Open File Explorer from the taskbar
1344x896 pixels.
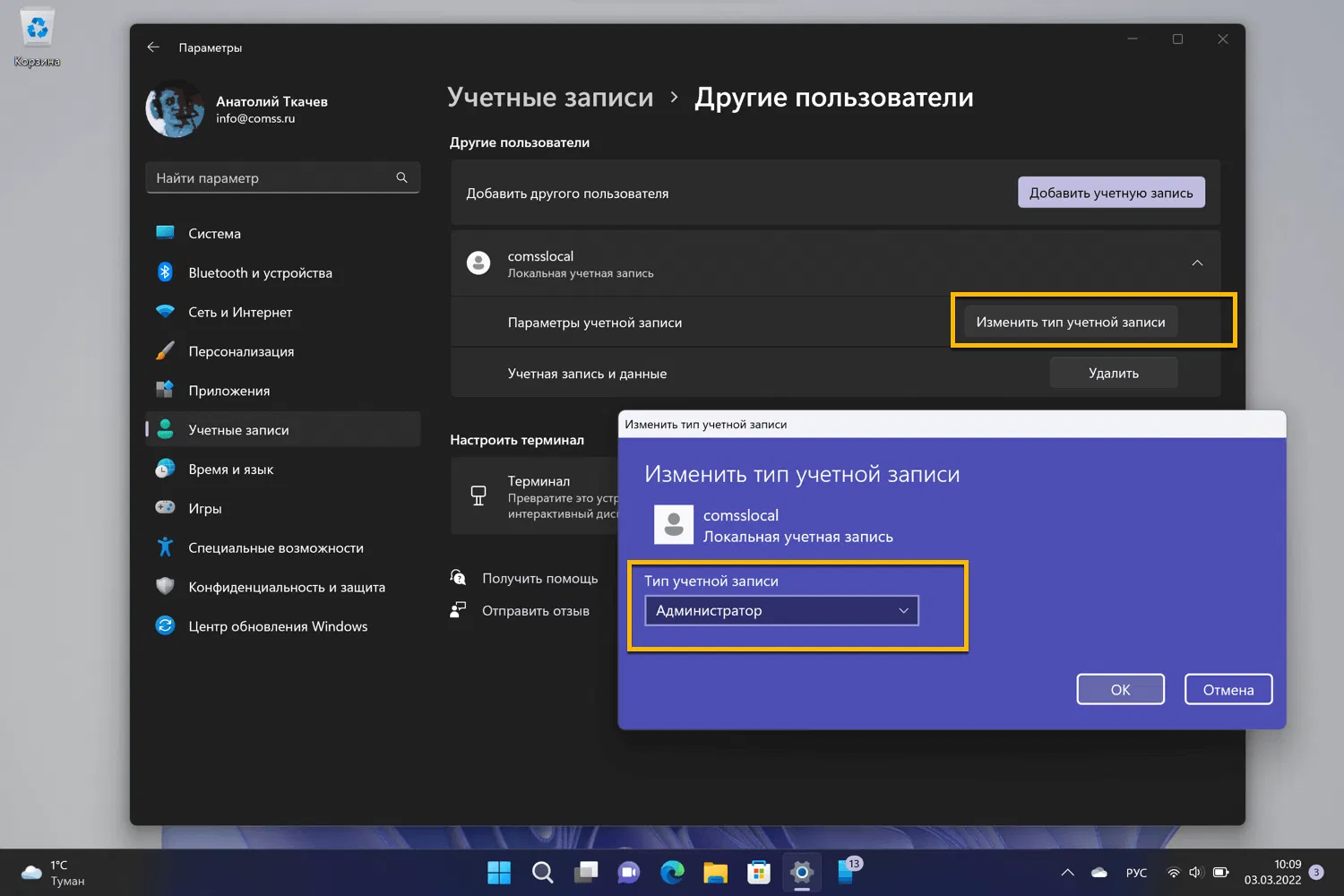(715, 871)
